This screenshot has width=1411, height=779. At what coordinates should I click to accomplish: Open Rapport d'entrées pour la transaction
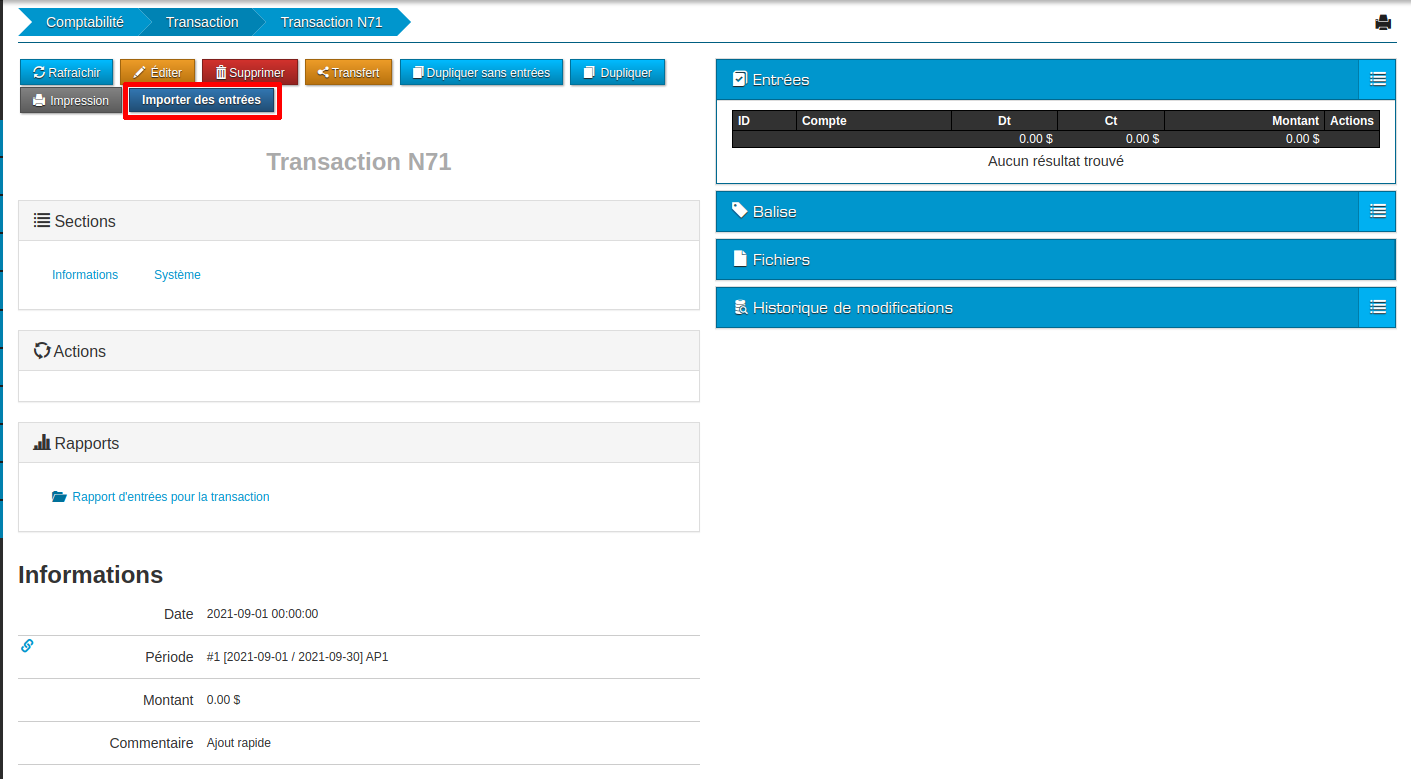[170, 497]
